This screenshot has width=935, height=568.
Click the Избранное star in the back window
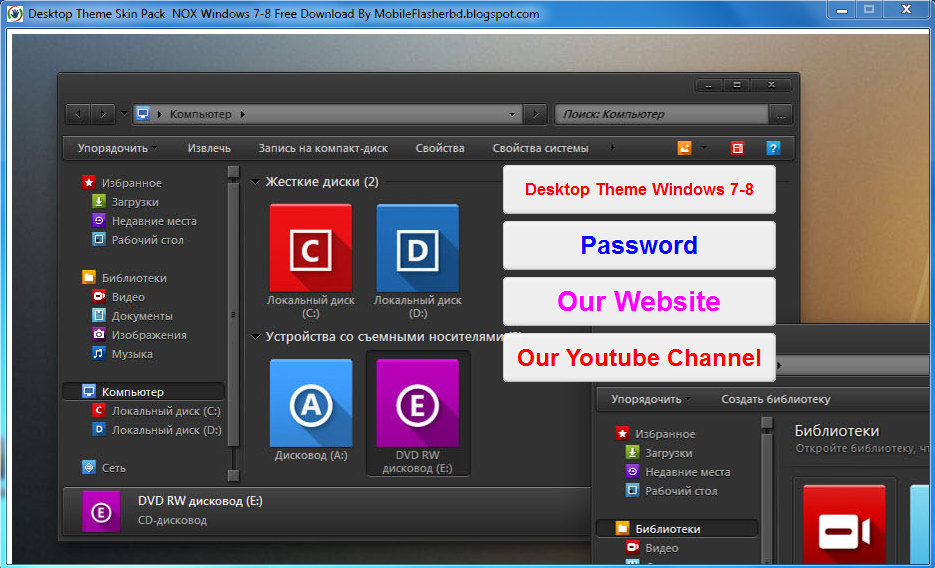pyautogui.click(x=623, y=433)
